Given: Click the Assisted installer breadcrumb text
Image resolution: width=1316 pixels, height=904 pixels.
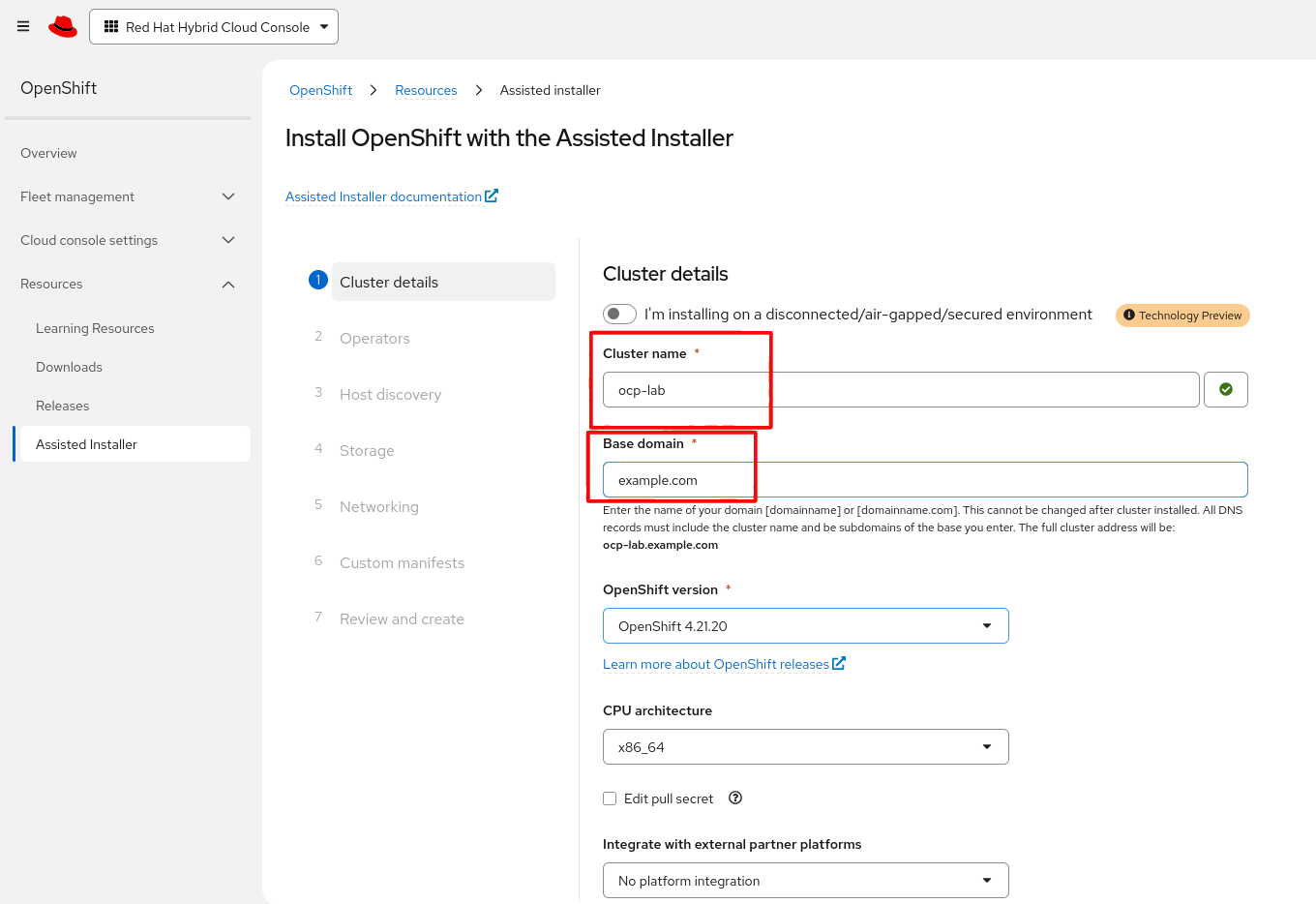Looking at the screenshot, I should (551, 90).
